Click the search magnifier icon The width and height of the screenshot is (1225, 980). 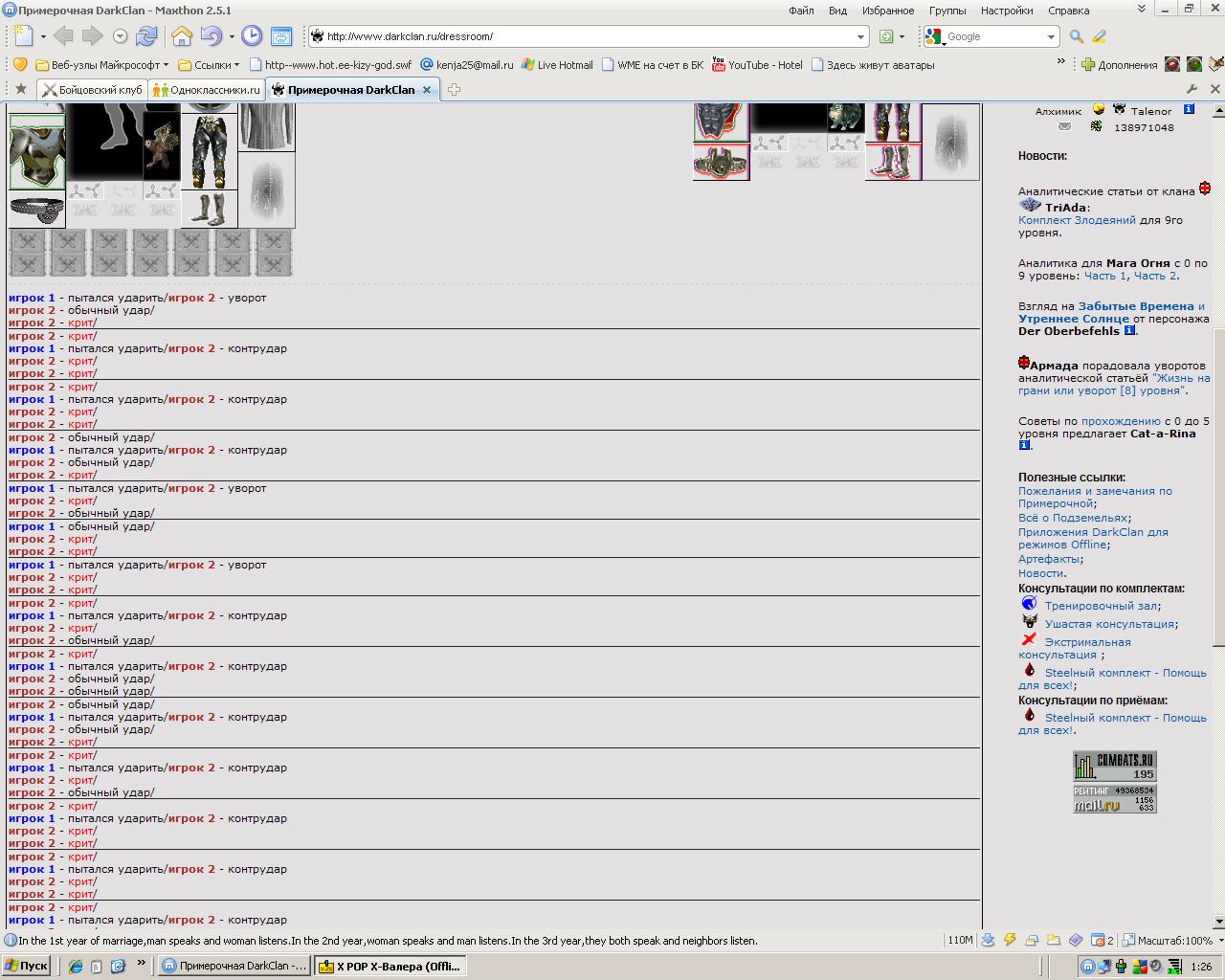pyautogui.click(x=1077, y=36)
